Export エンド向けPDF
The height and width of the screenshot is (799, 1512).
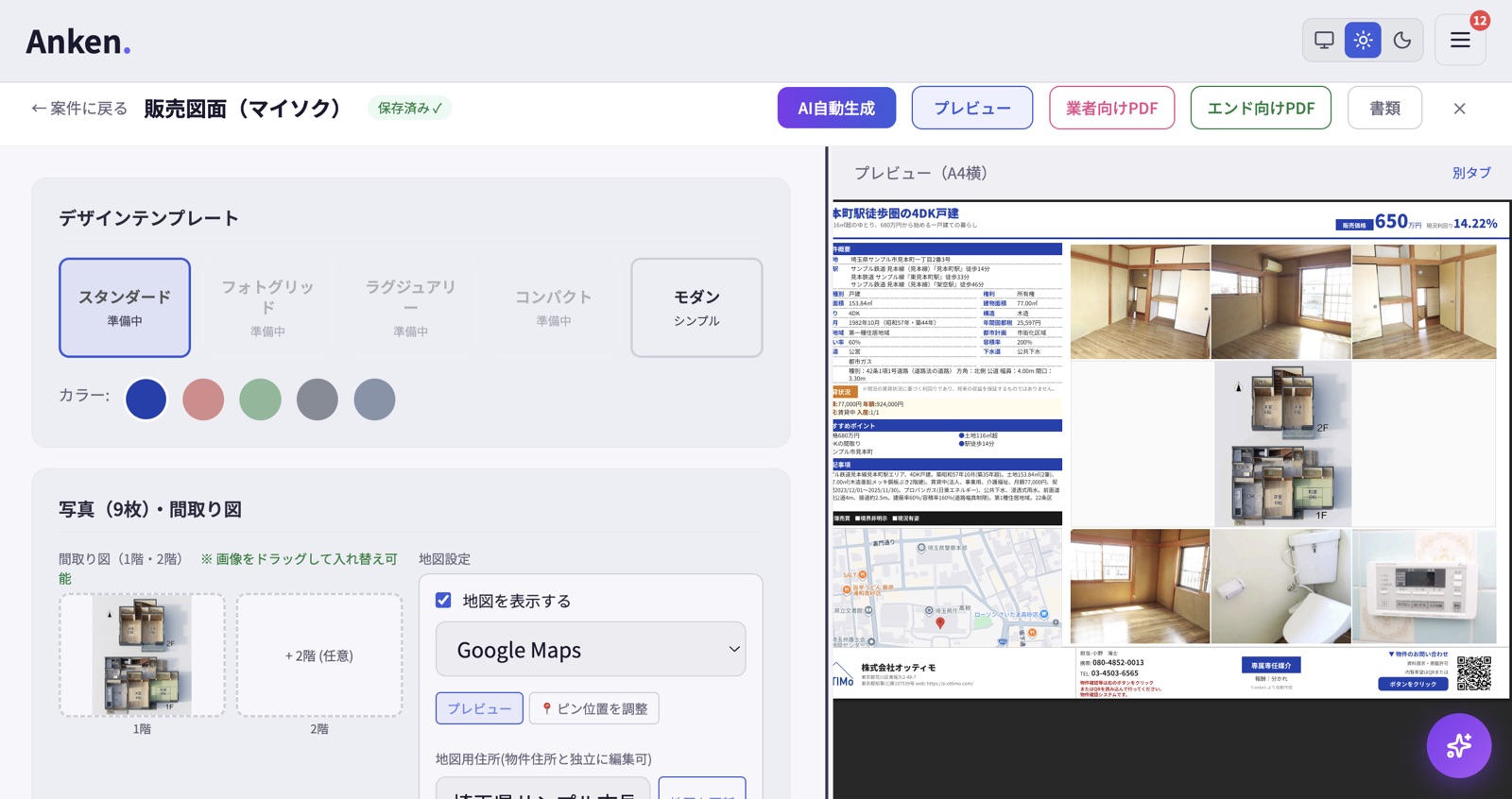tap(1261, 108)
